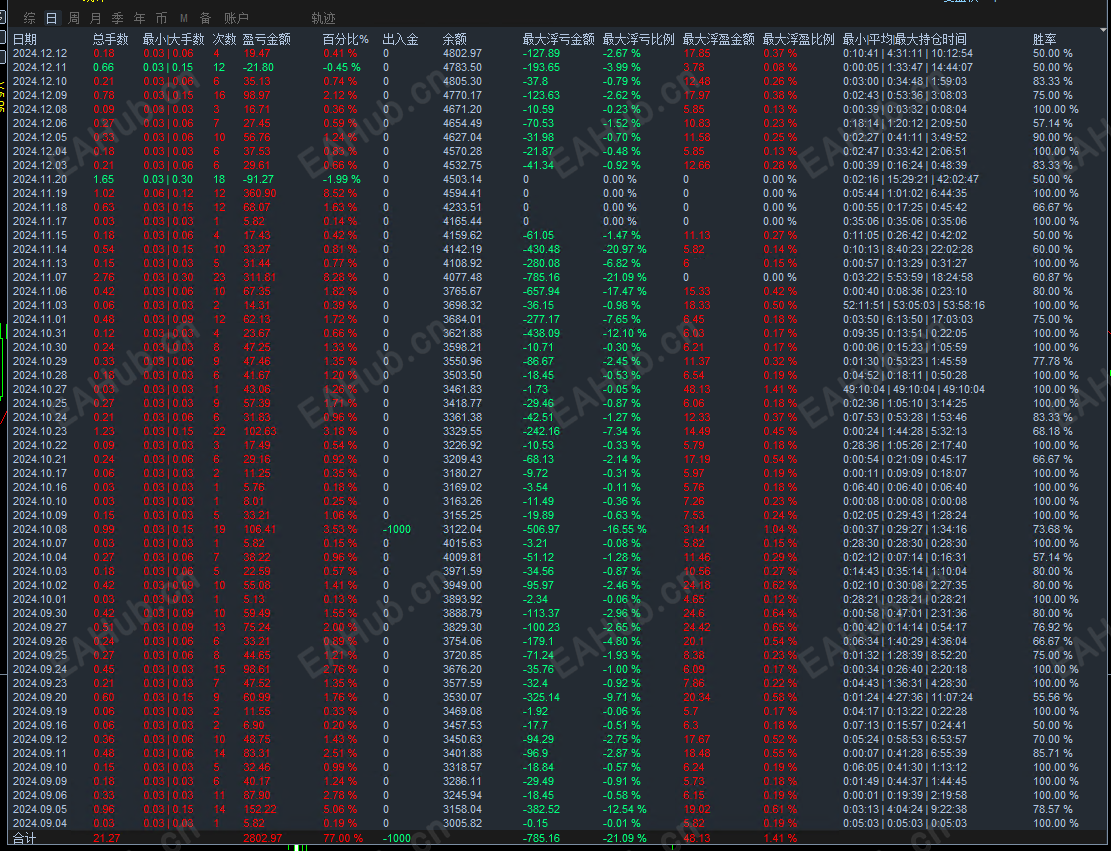The image size is (1111, 851).
Task: Select the 2024.11.19 date row
Action: (40, 193)
